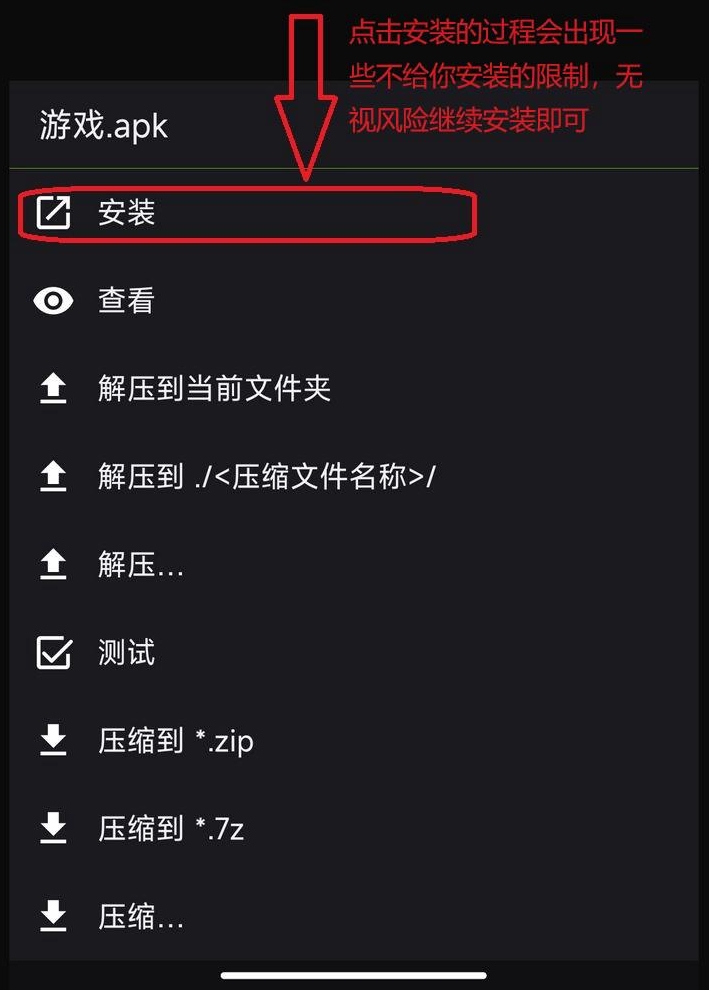This screenshot has height=990, width=709.
Task: Tap the 游戏.apk file name header
Action: [104, 126]
